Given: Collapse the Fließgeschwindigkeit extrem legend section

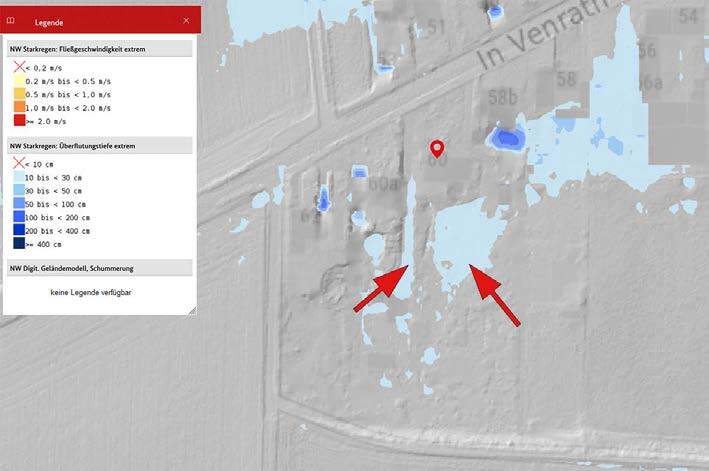Looking at the screenshot, I should pos(100,49).
